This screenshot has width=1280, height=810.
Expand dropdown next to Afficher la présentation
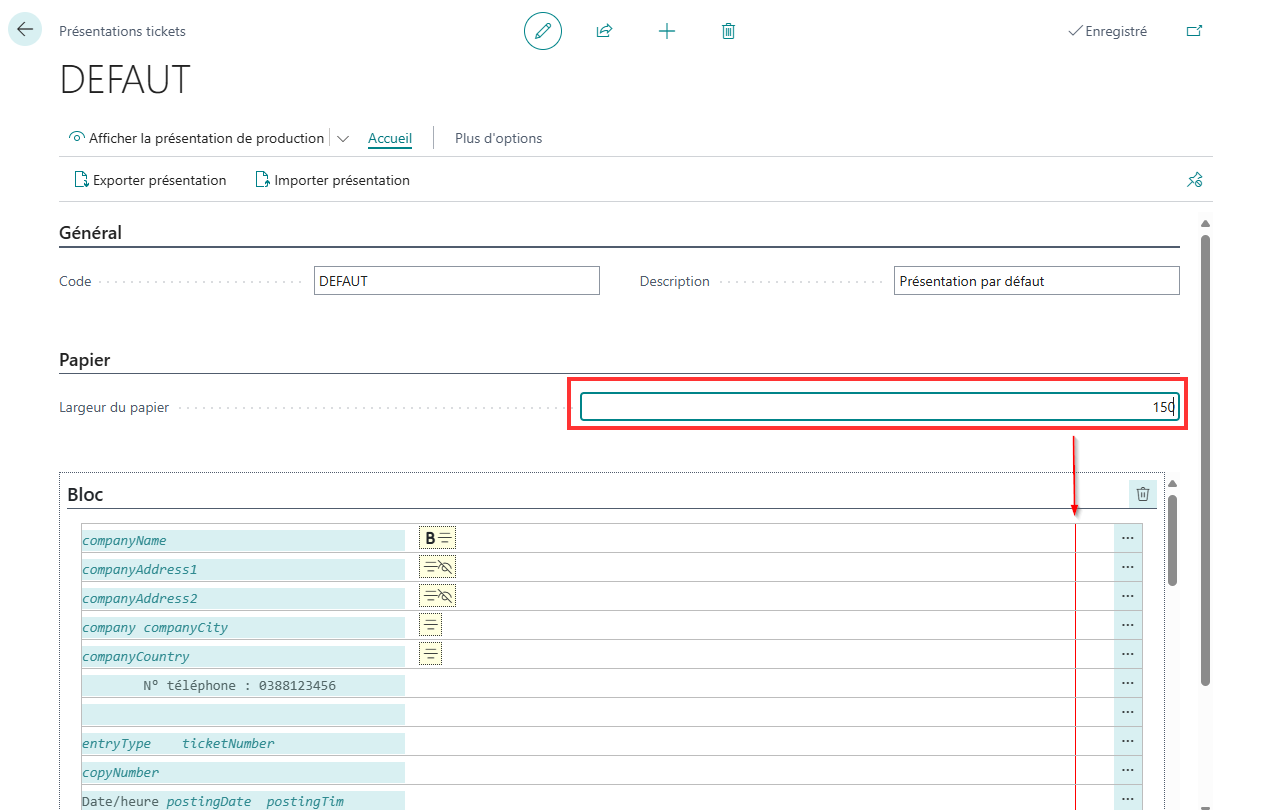pyautogui.click(x=343, y=139)
